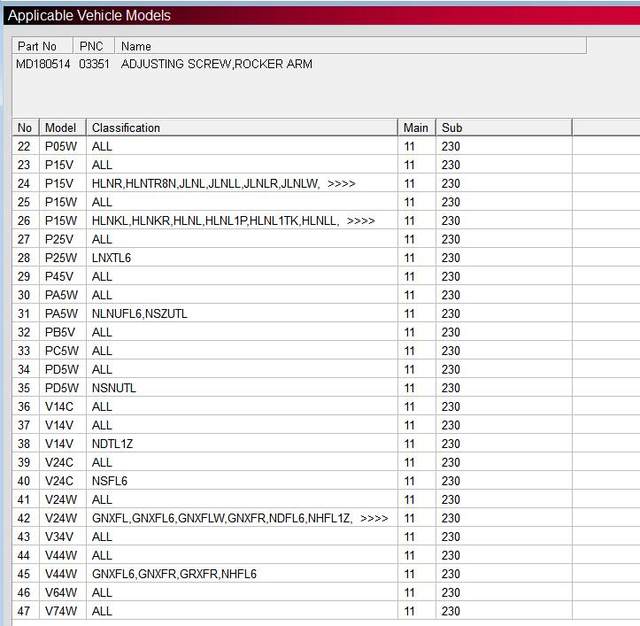Click Main value 11 in row 47

click(409, 611)
